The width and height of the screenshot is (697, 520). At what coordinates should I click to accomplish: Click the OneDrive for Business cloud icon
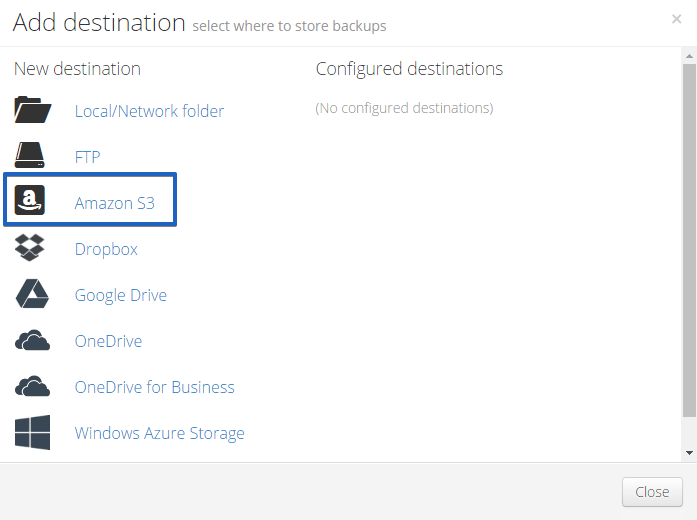pyautogui.click(x=32, y=386)
